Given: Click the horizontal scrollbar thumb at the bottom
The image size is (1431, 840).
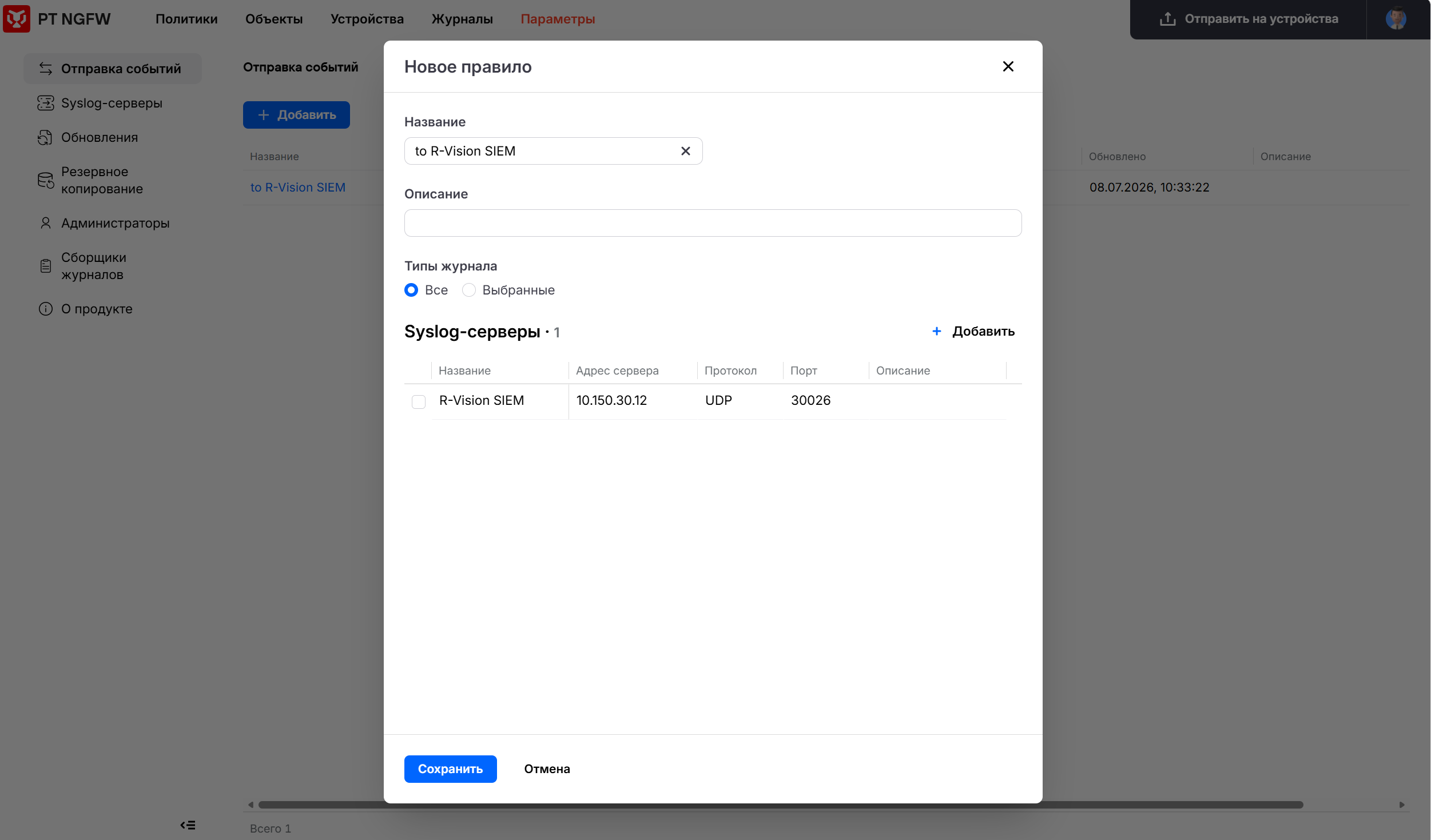Looking at the screenshot, I should coord(781,805).
